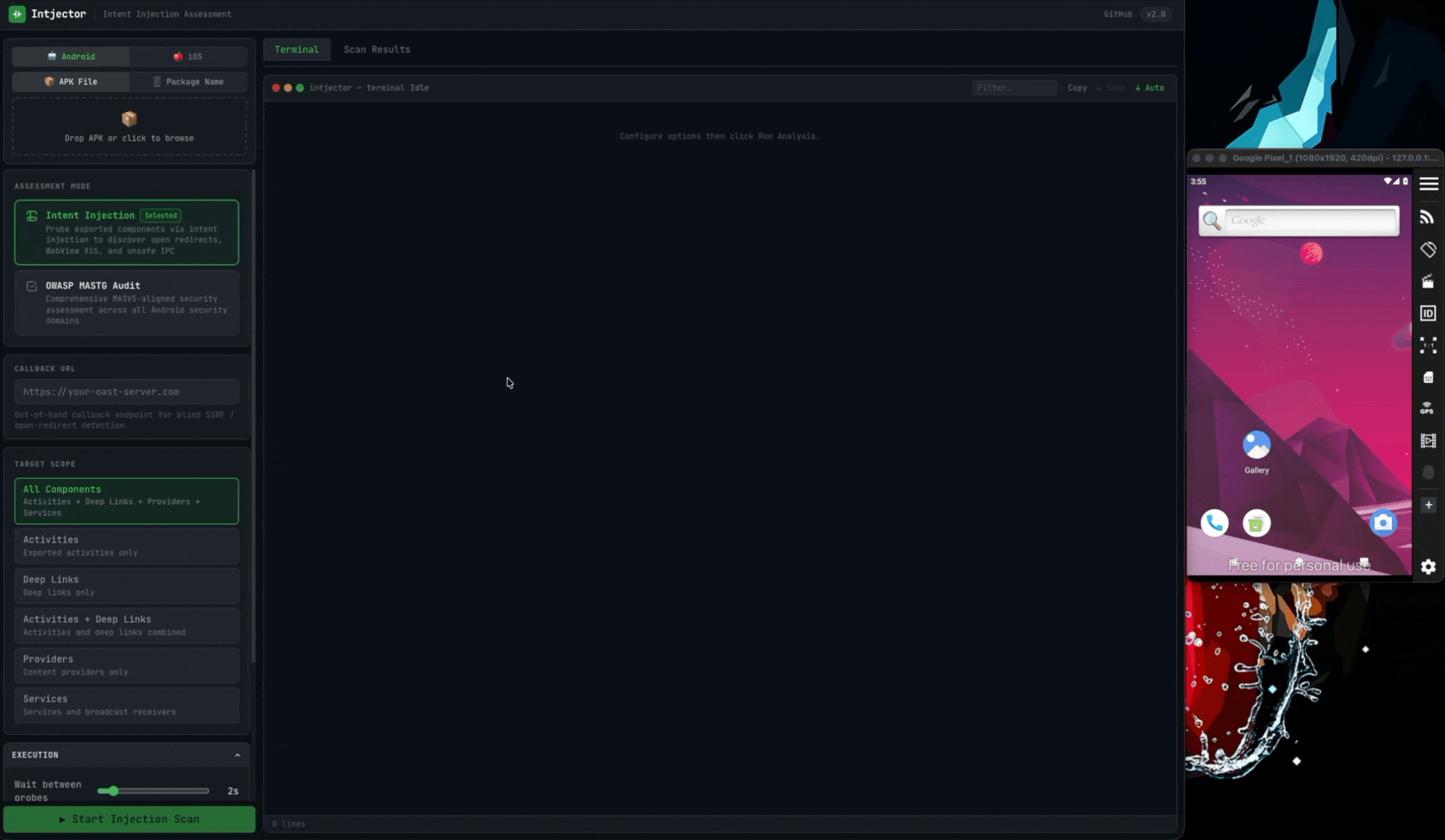Open the GitHub link in the header
This screenshot has height=840, width=1445.
pyautogui.click(x=1118, y=13)
